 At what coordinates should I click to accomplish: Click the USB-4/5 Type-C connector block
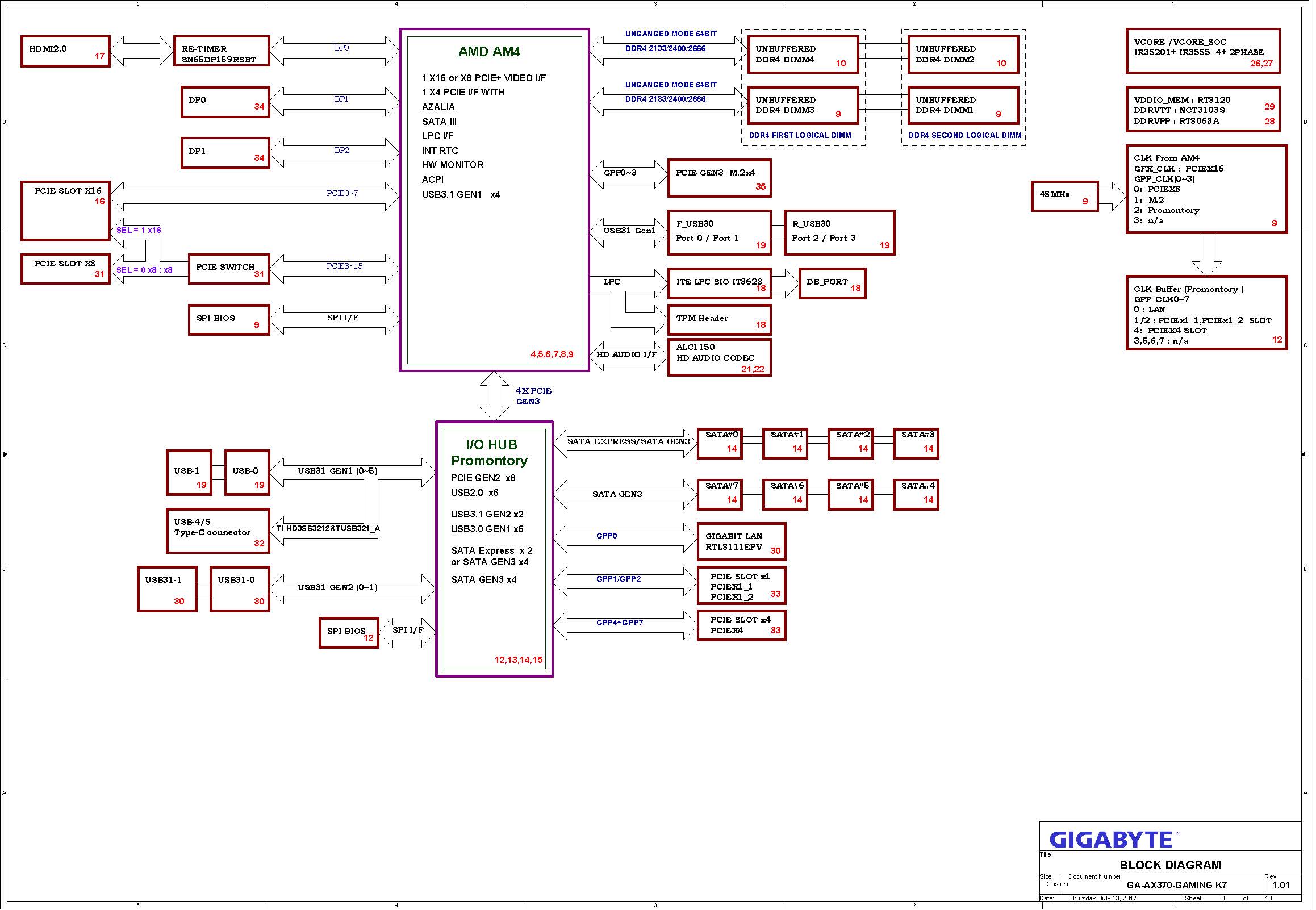[218, 533]
